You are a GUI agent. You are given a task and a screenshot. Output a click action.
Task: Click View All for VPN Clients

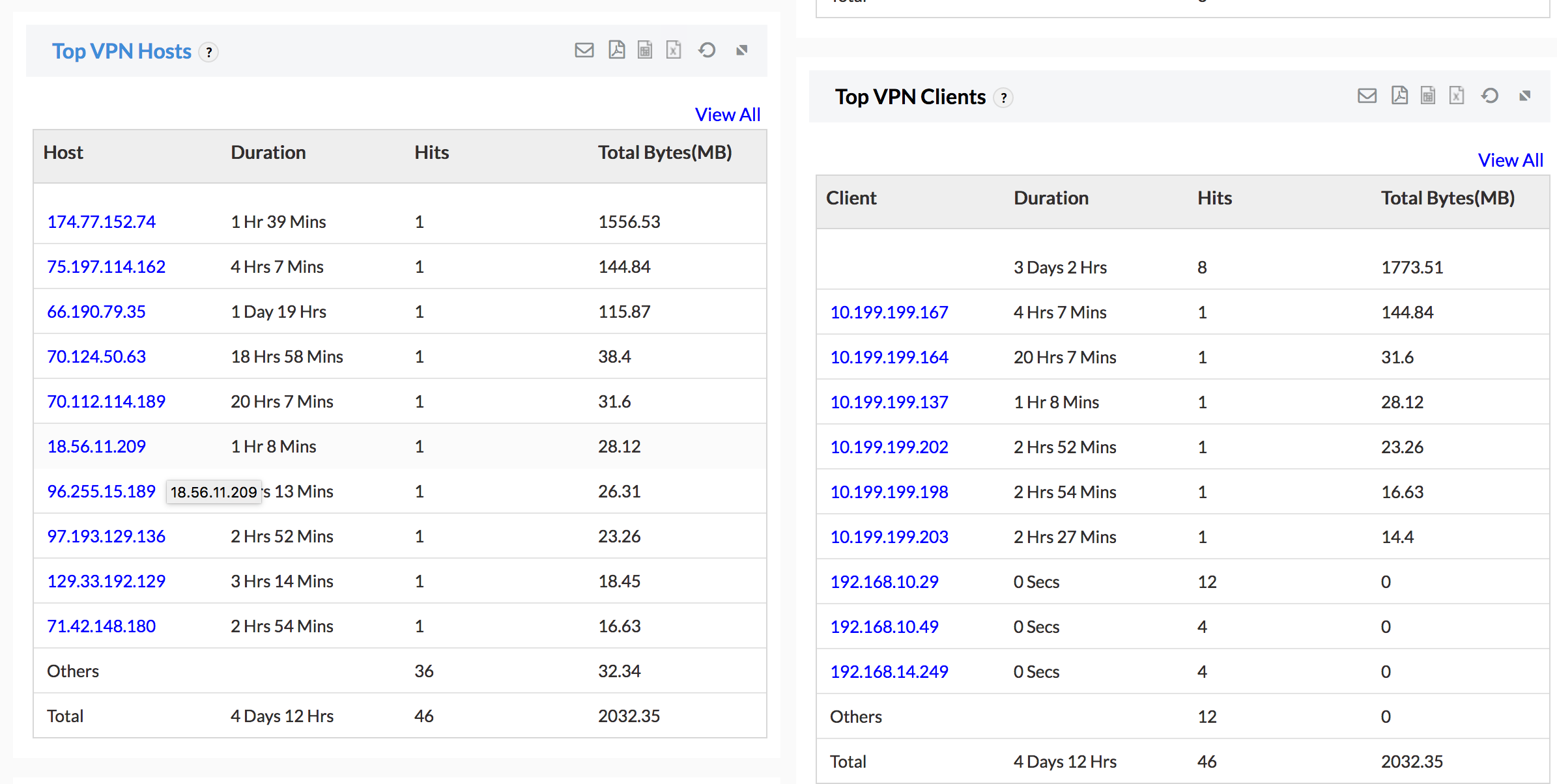[x=1510, y=160]
